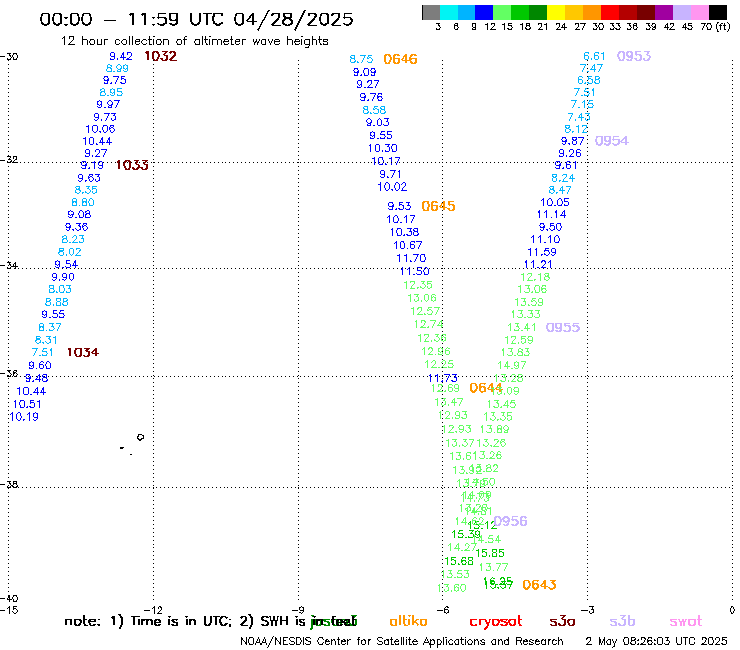Click the 11.14 wave height value
The width and height of the screenshot is (740, 650).
(x=552, y=214)
